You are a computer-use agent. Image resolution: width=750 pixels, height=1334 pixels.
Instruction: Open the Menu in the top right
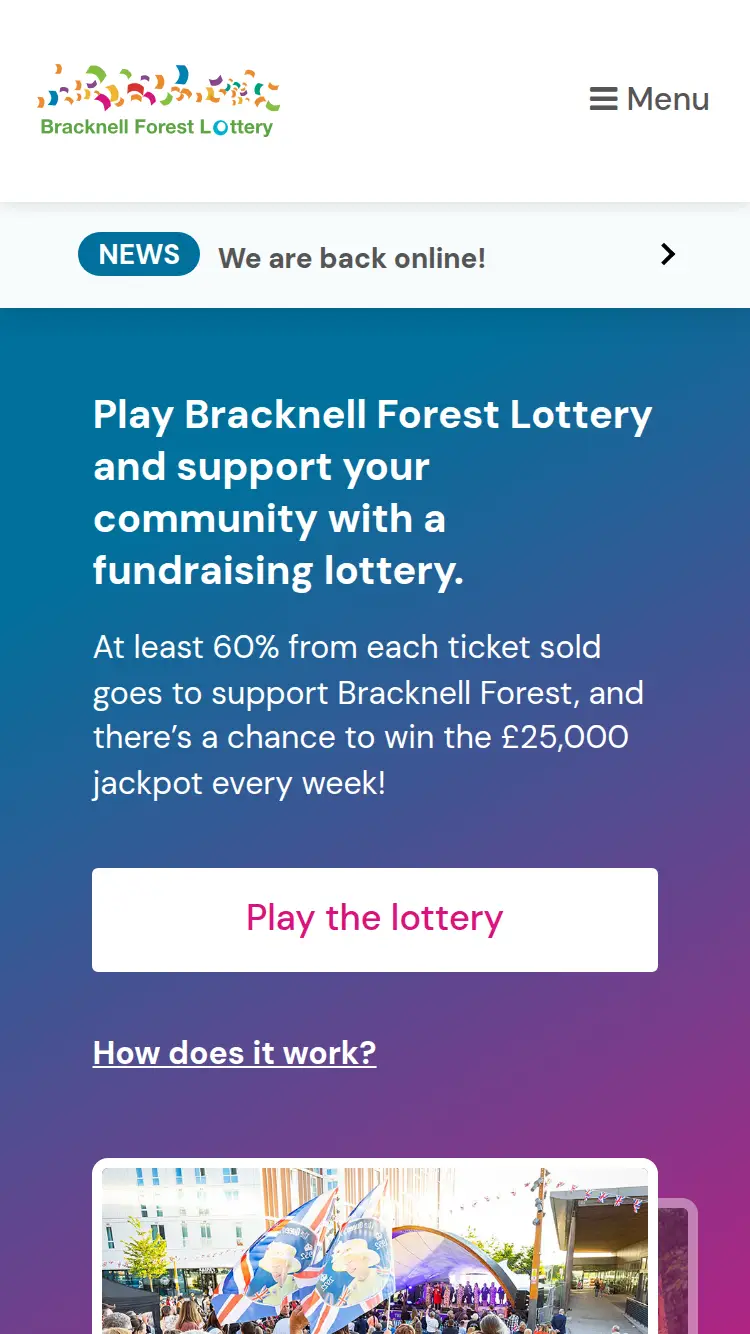pos(648,98)
